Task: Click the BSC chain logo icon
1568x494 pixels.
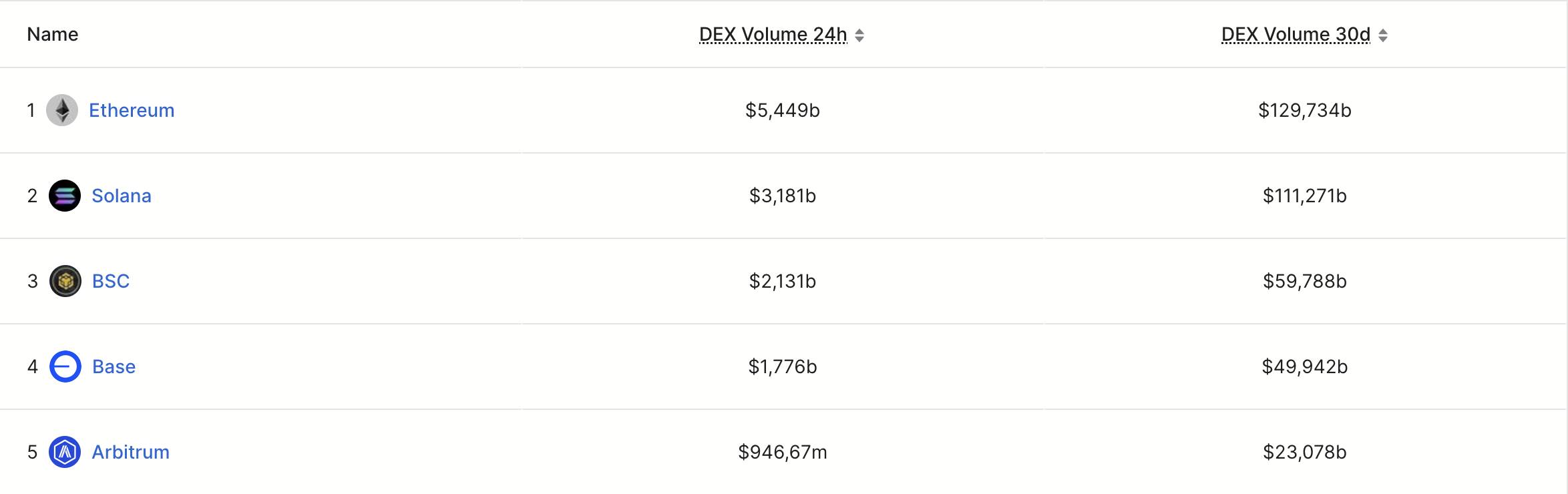Action: coord(65,281)
